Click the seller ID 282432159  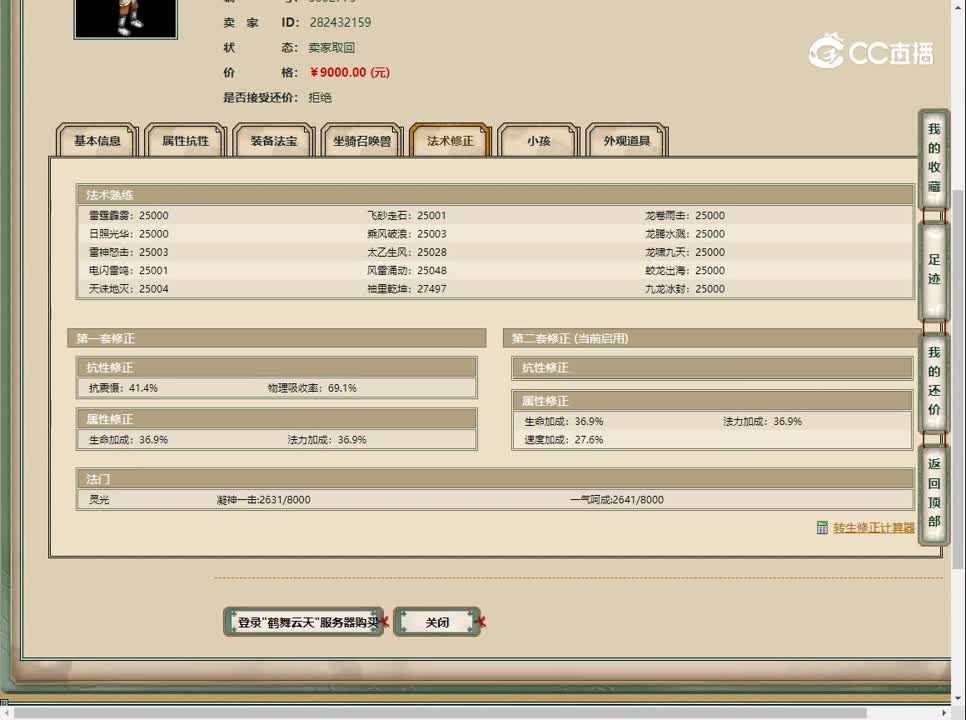(x=339, y=22)
